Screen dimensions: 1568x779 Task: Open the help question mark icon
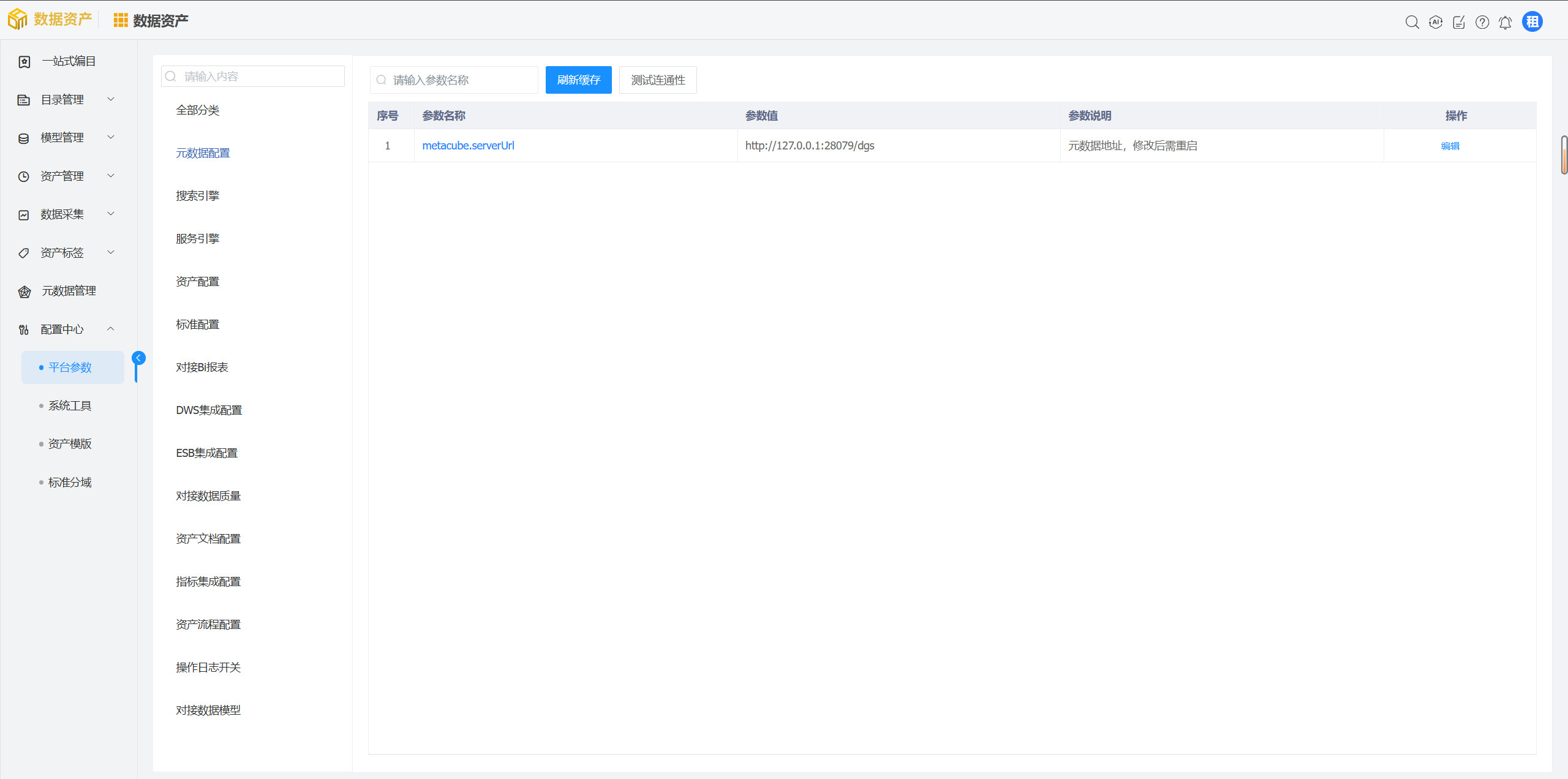[x=1482, y=23]
